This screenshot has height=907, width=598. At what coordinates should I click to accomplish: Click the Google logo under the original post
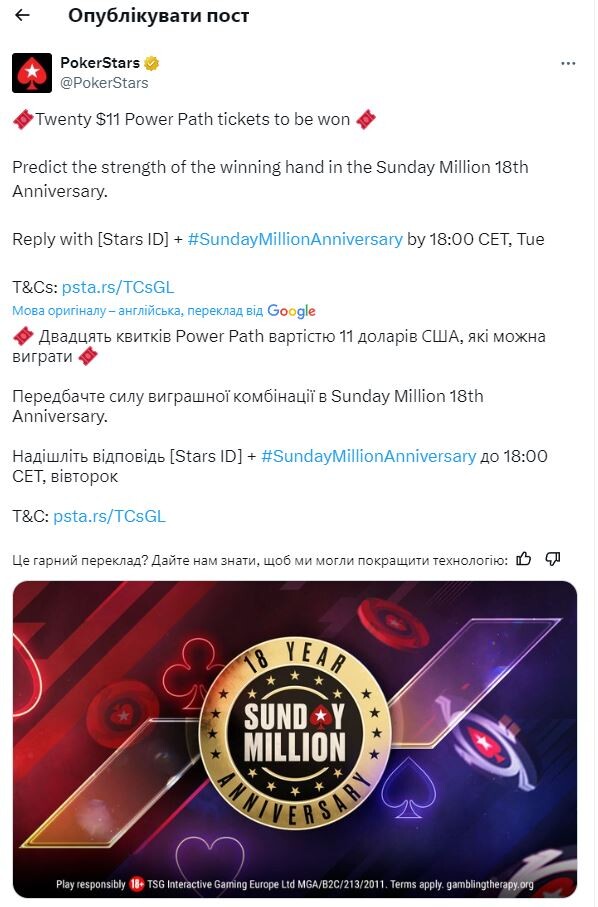pyautogui.click(x=291, y=311)
